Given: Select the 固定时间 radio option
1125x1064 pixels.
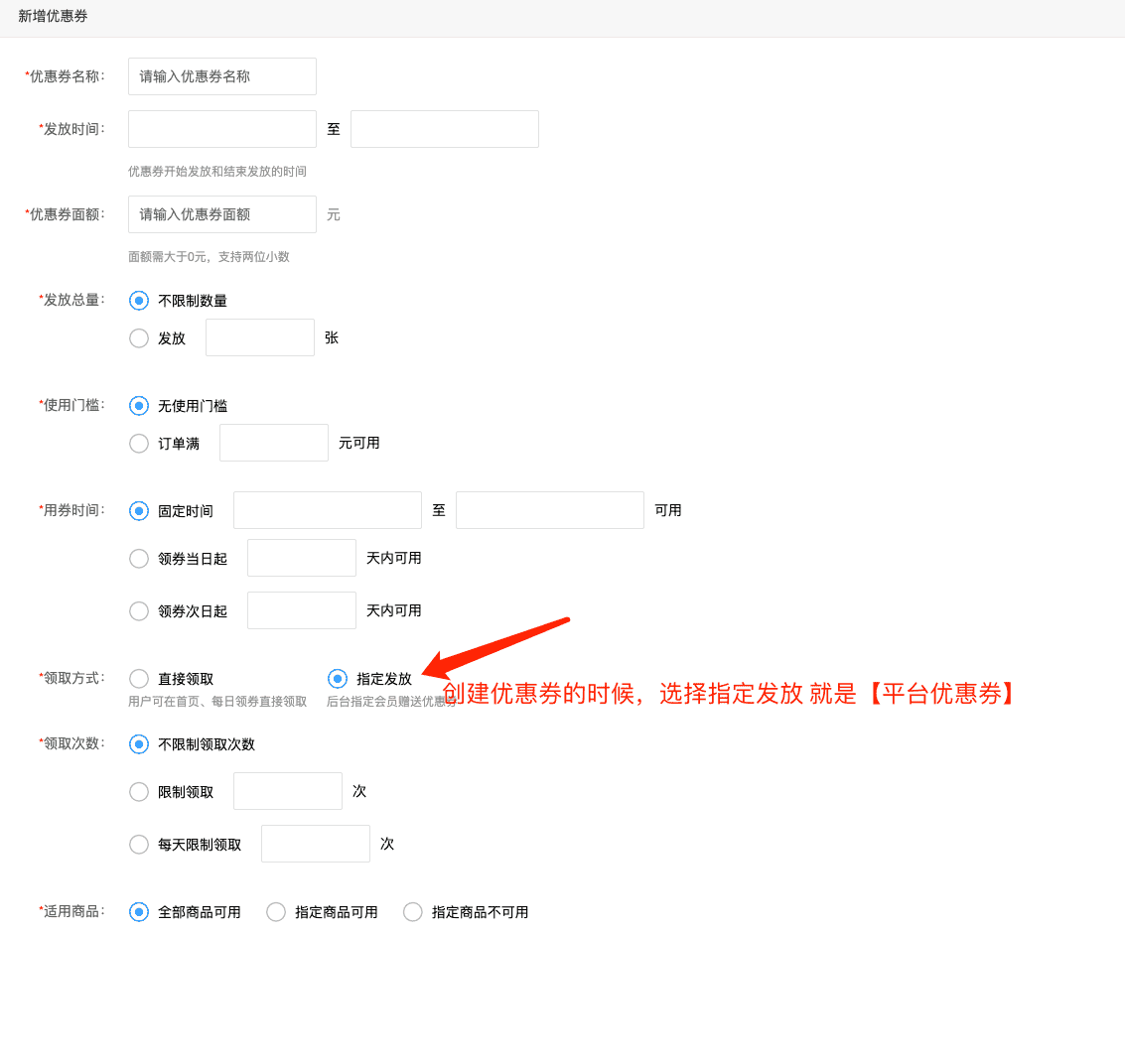Looking at the screenshot, I should tap(139, 511).
